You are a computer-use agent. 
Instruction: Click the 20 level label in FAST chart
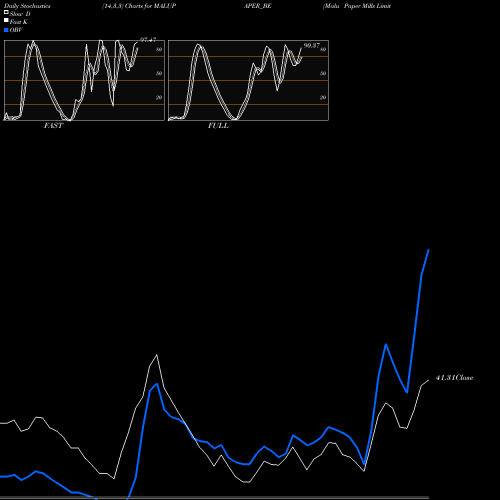coord(159,98)
